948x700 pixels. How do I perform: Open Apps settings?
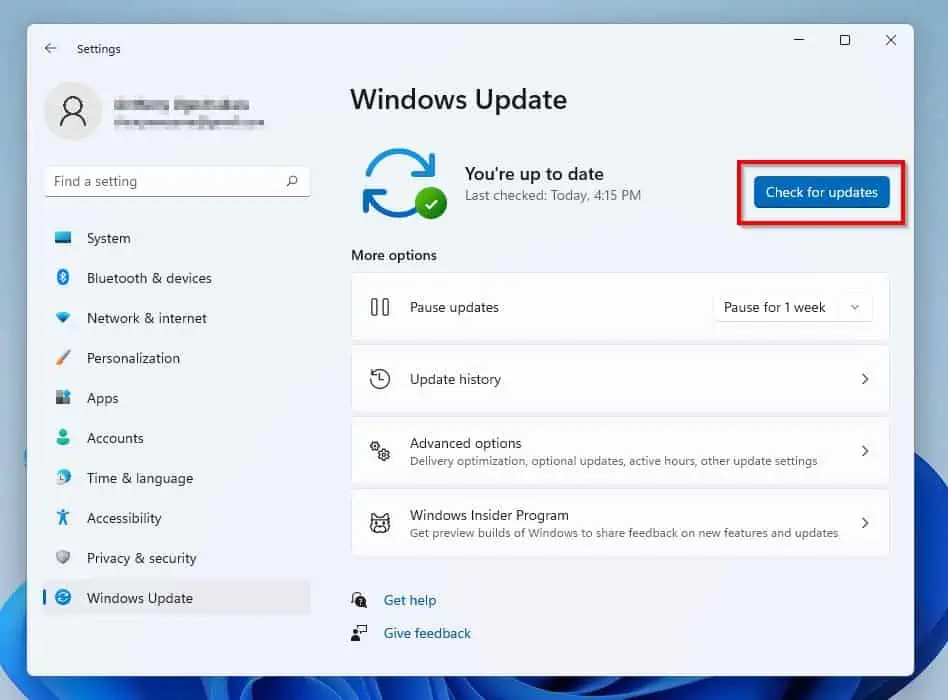pyautogui.click(x=177, y=398)
